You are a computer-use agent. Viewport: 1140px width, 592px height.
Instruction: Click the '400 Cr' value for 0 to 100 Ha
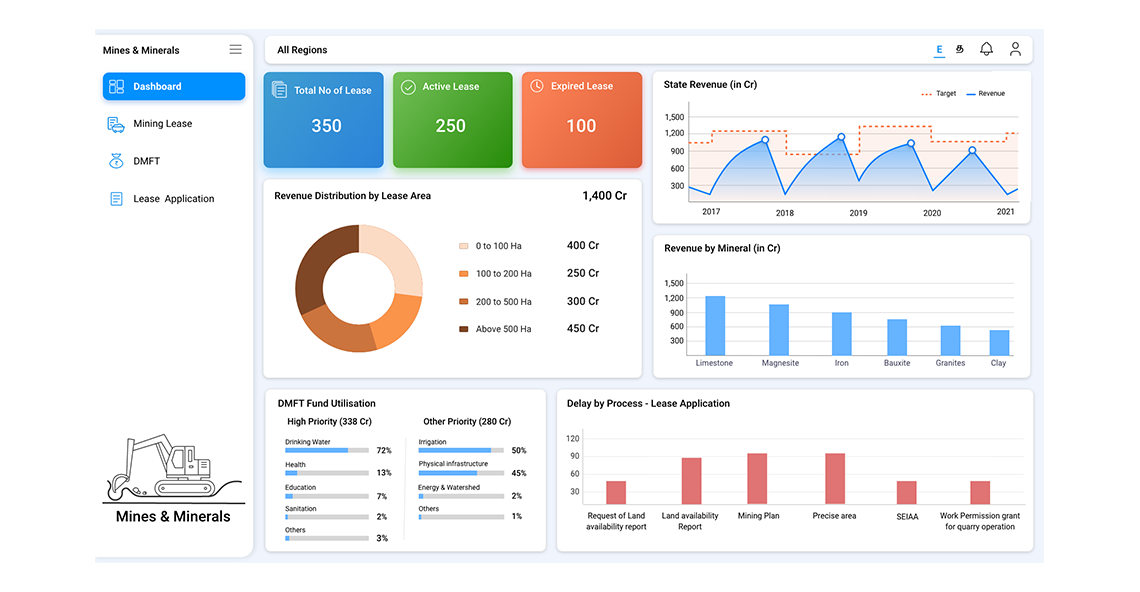click(x=583, y=246)
